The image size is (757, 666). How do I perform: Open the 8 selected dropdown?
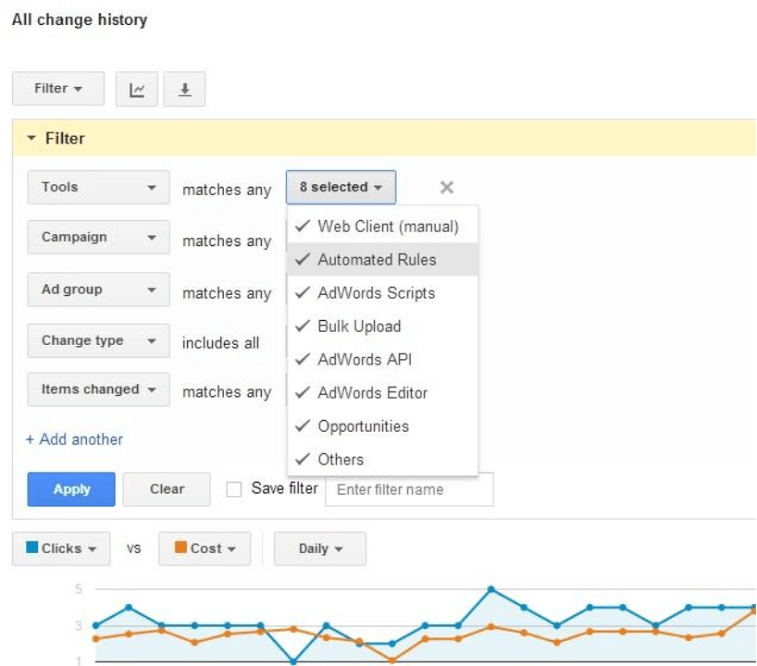pos(341,187)
